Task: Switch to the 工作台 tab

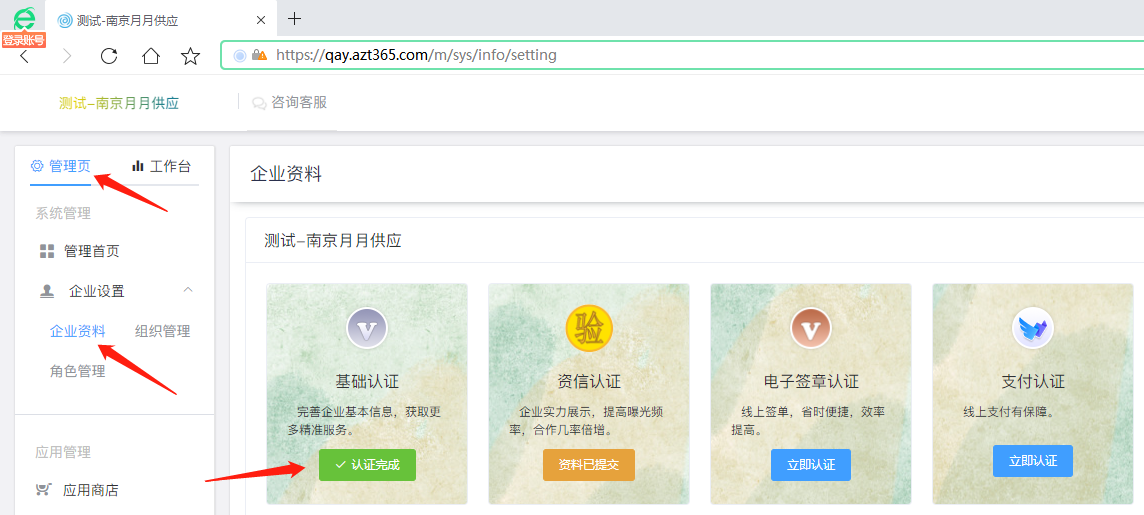Action: (161, 166)
